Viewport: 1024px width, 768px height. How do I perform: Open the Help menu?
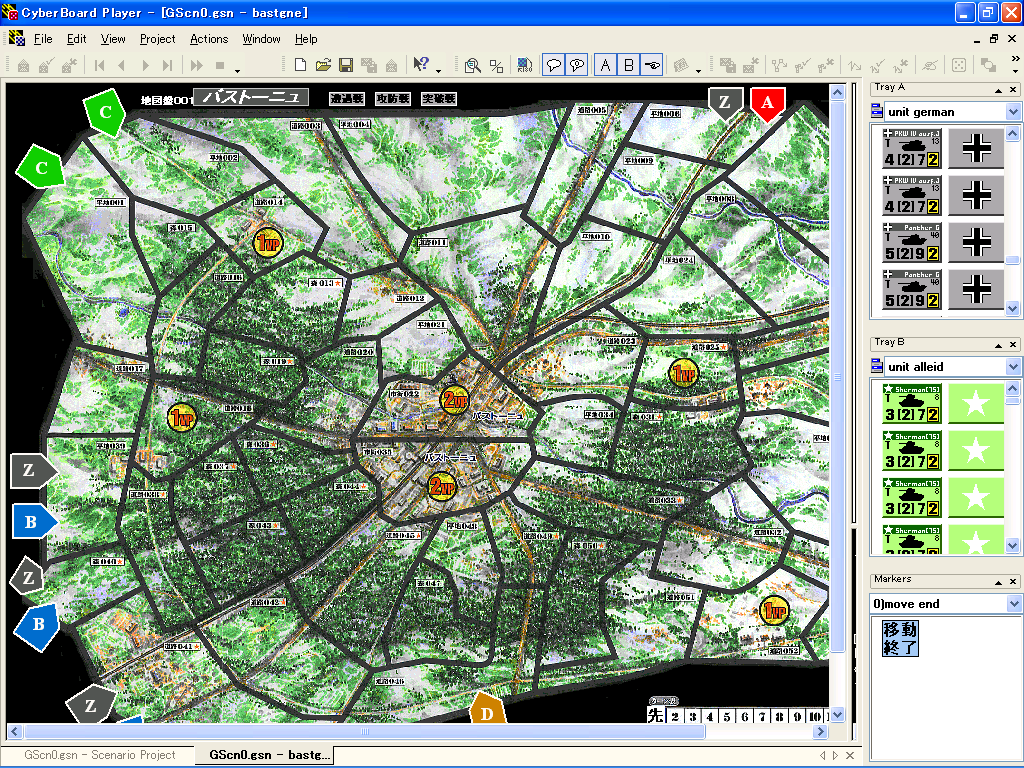coord(306,39)
